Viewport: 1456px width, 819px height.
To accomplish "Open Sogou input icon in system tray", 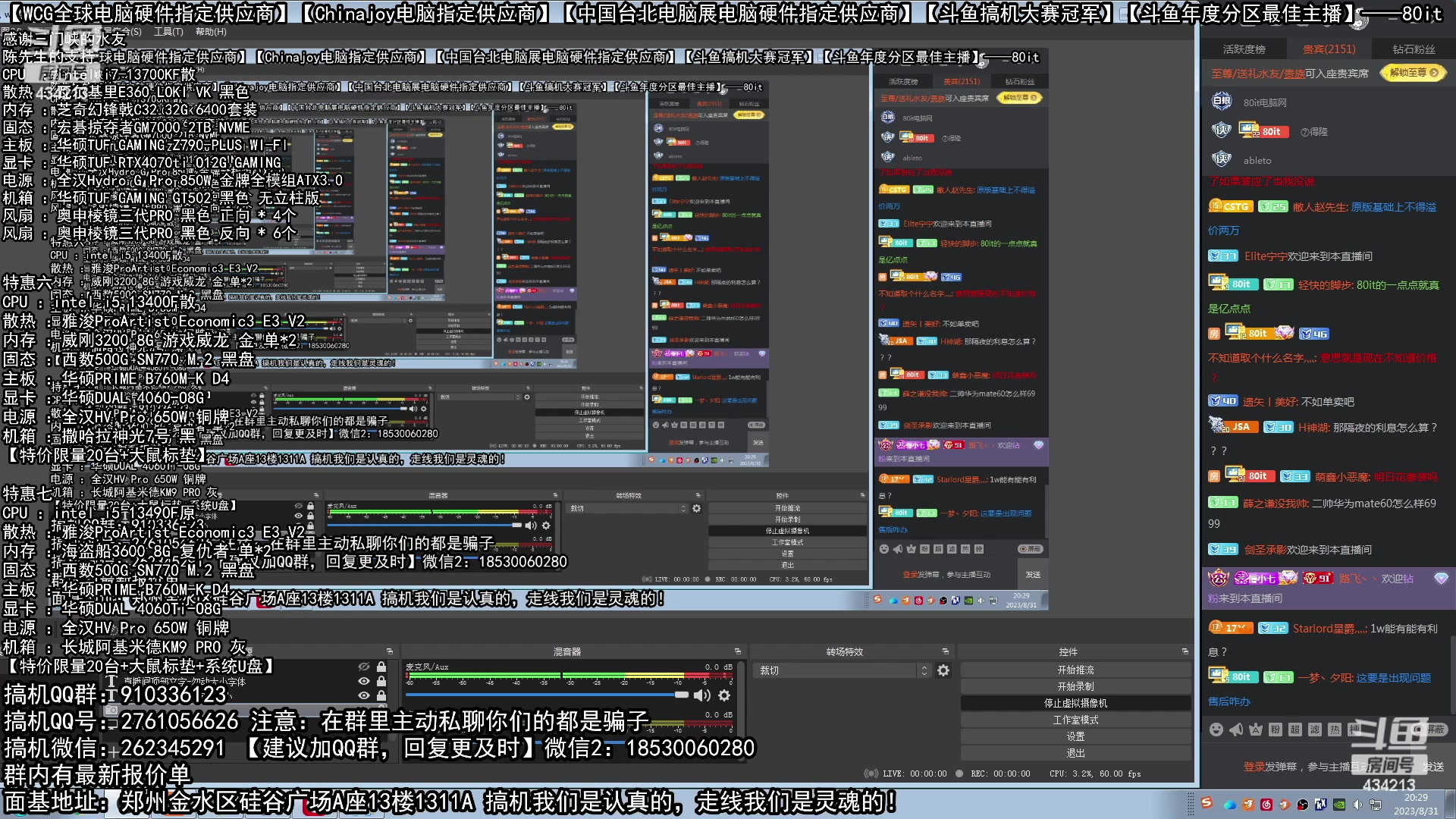I will (x=1207, y=804).
